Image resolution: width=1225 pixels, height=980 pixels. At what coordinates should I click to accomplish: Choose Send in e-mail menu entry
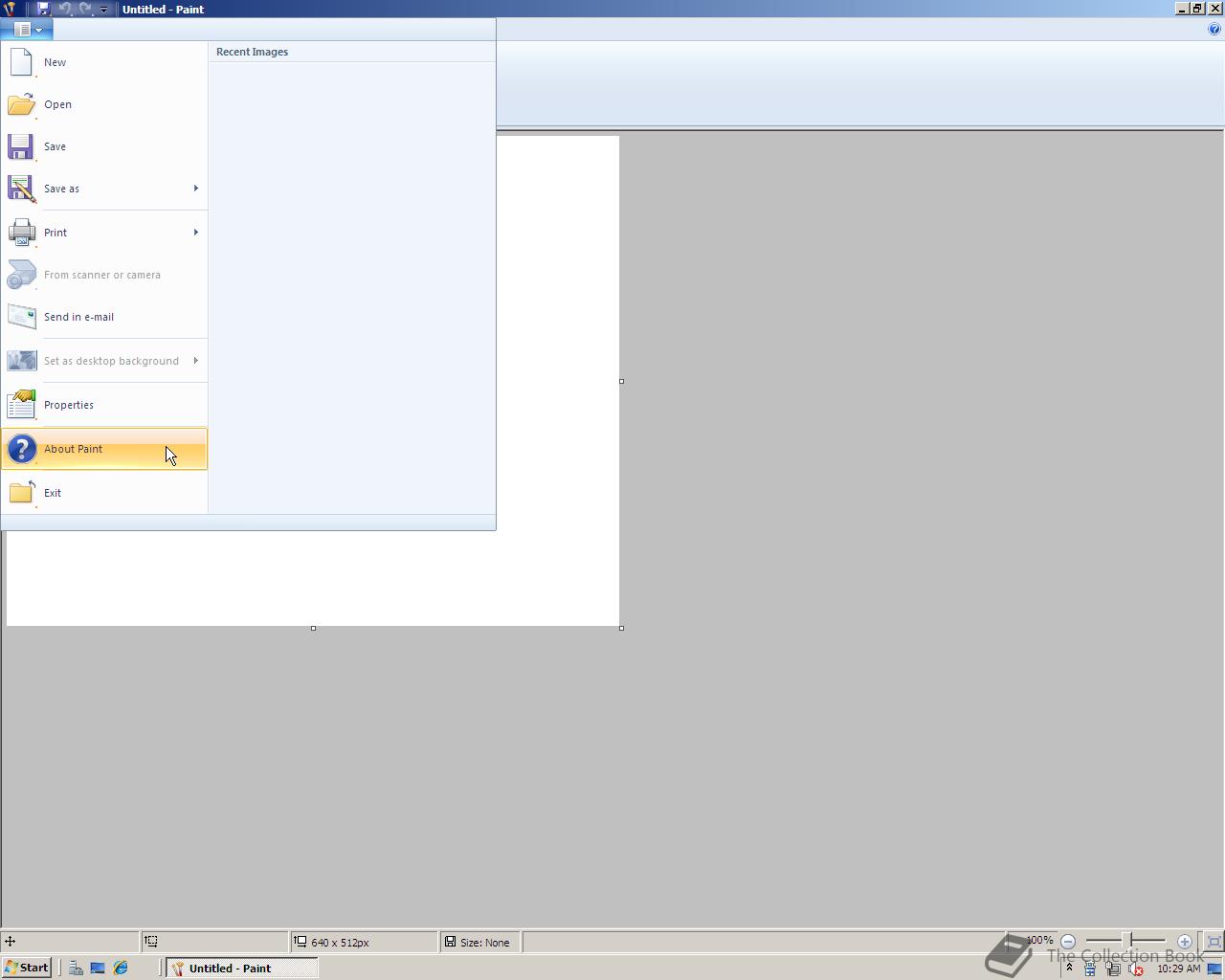(104, 317)
